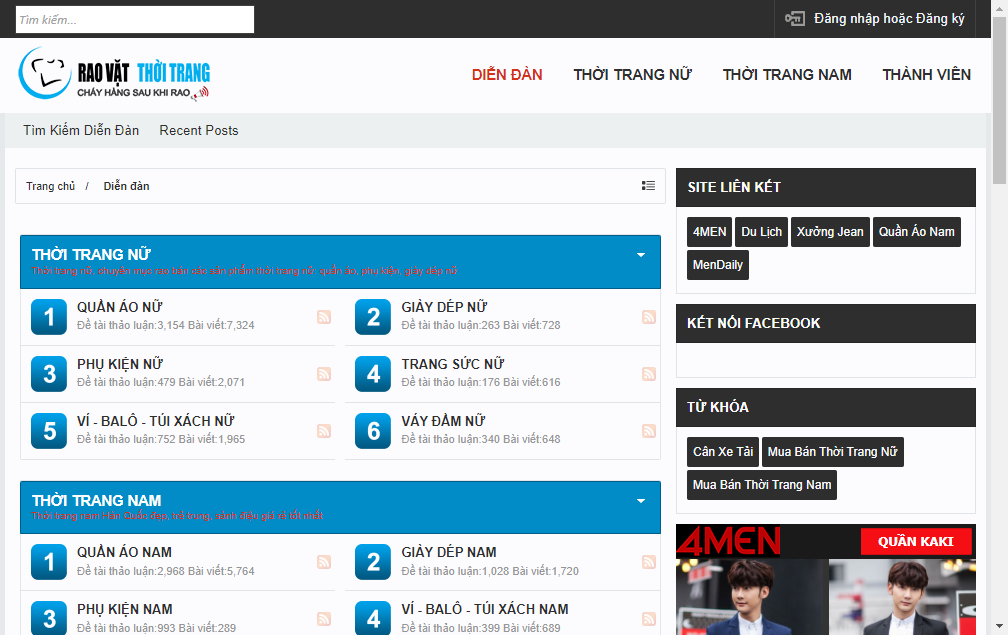Open RSS feed for Quần Áo Nữ
The width and height of the screenshot is (1008, 635).
pos(324,317)
